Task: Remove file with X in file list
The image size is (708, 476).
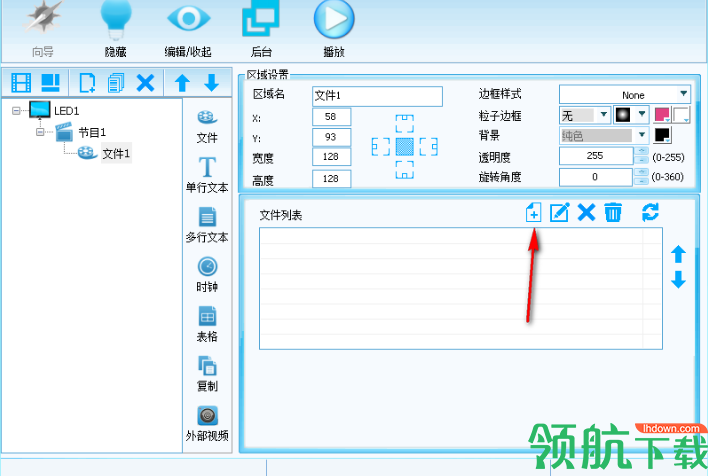Action: pos(586,212)
